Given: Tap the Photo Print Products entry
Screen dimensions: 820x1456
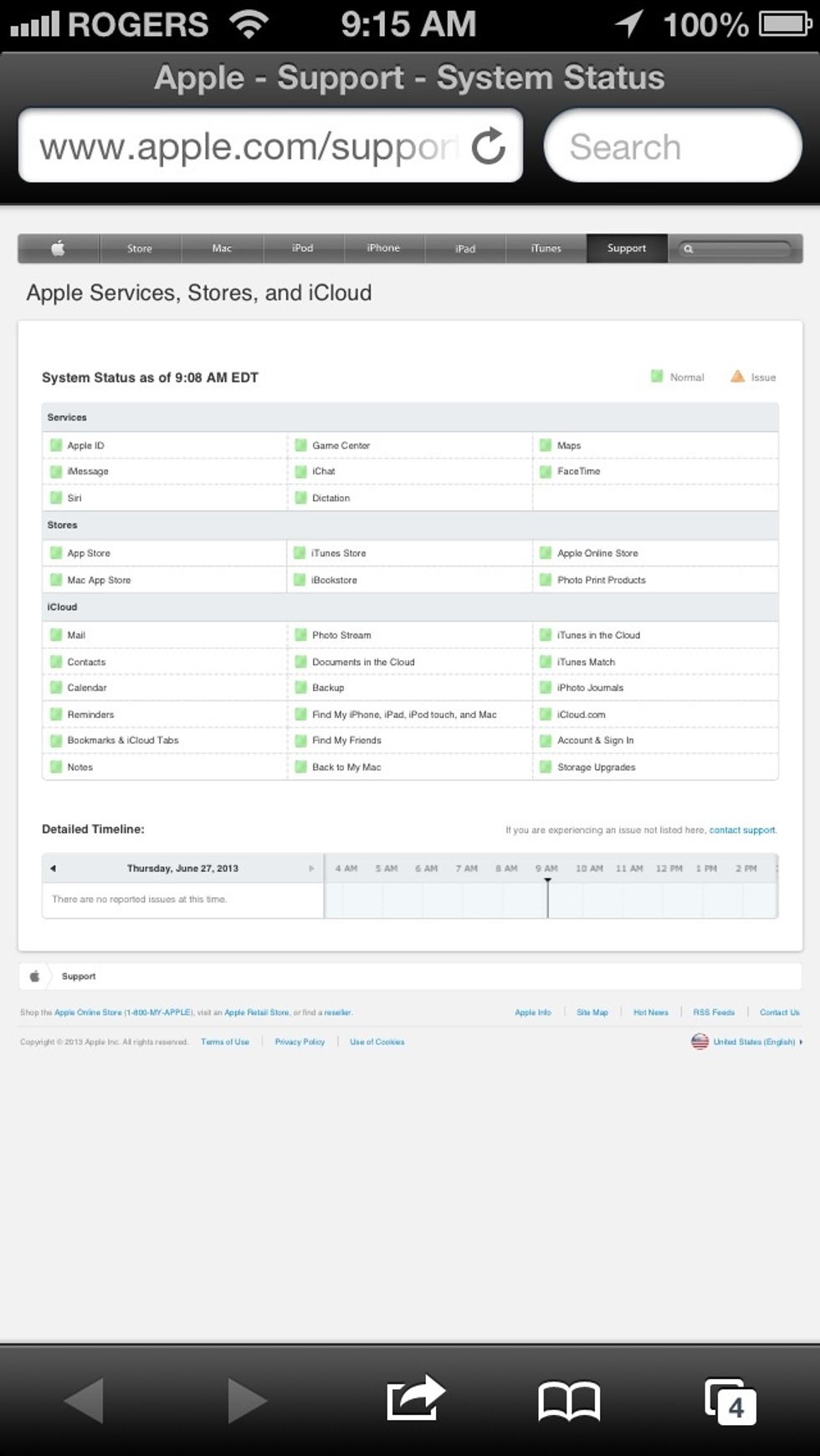Looking at the screenshot, I should pos(602,580).
